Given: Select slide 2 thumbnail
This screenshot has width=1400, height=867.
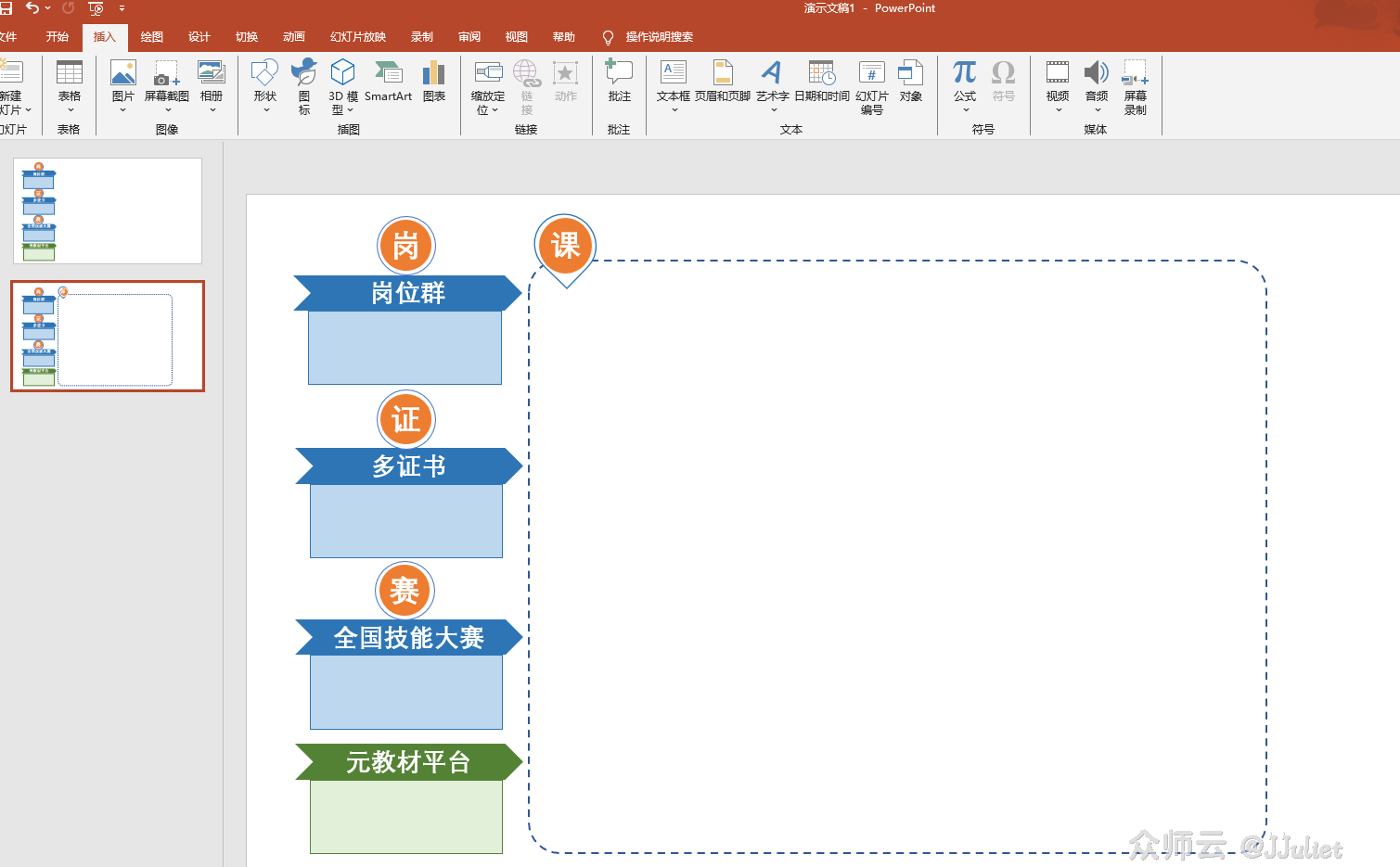Looking at the screenshot, I should (x=108, y=336).
